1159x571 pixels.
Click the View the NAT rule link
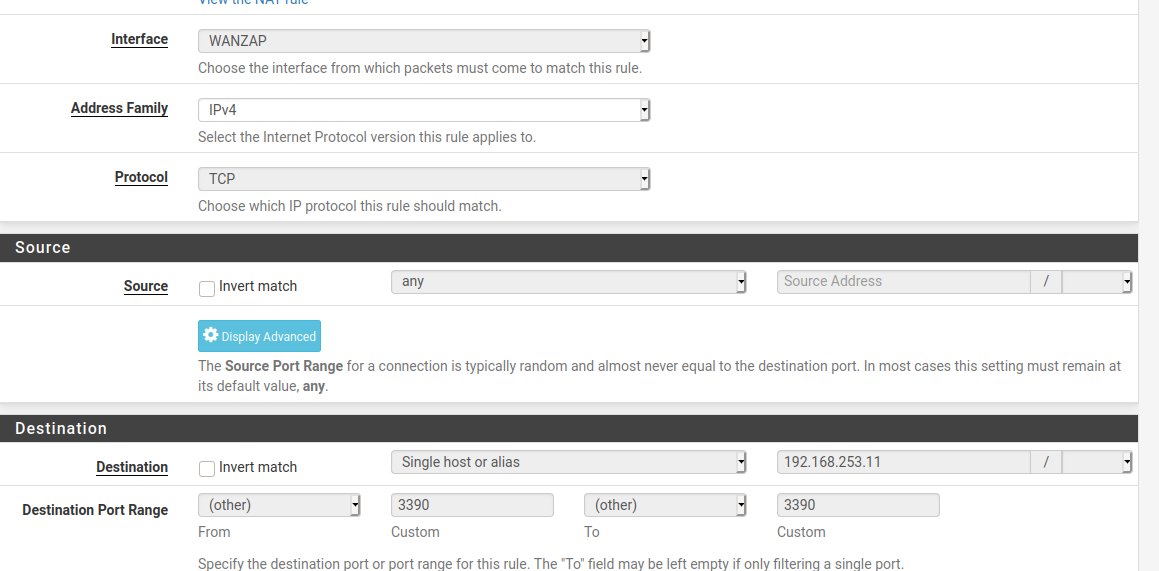(x=253, y=3)
